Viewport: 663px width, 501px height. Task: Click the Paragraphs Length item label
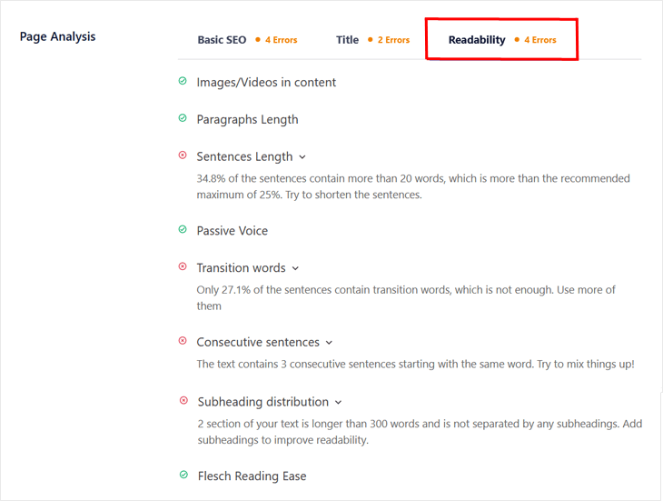click(247, 120)
